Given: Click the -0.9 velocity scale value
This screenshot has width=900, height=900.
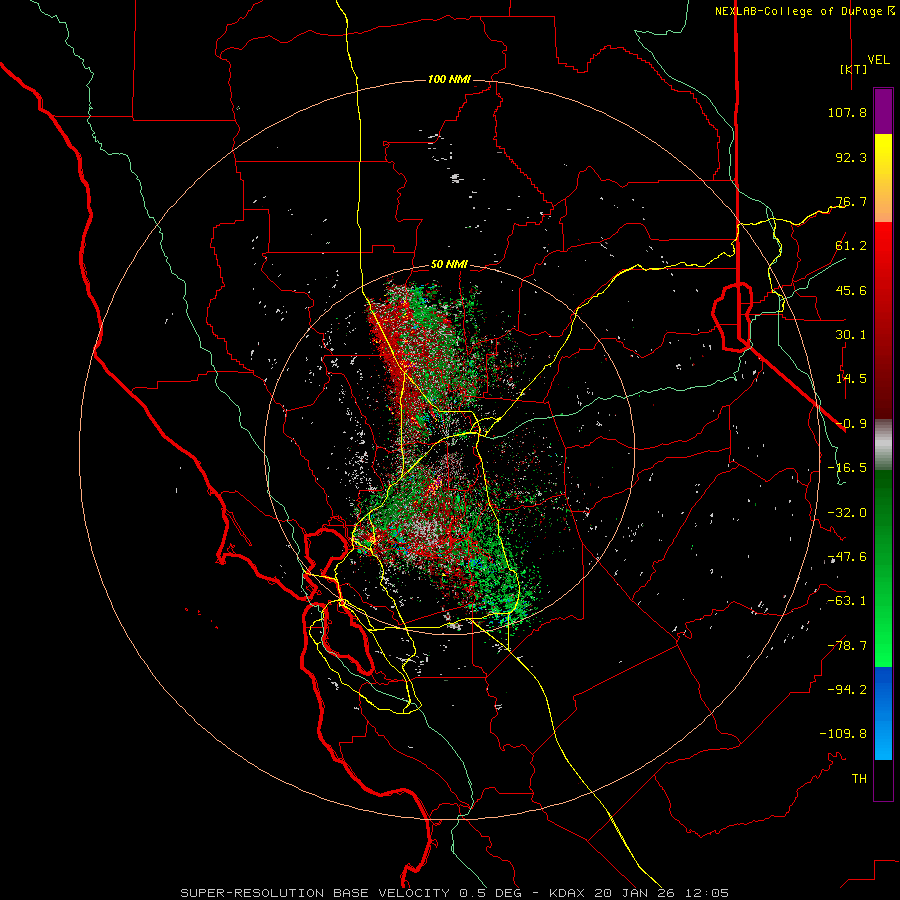Looking at the screenshot, I should click(x=851, y=424).
